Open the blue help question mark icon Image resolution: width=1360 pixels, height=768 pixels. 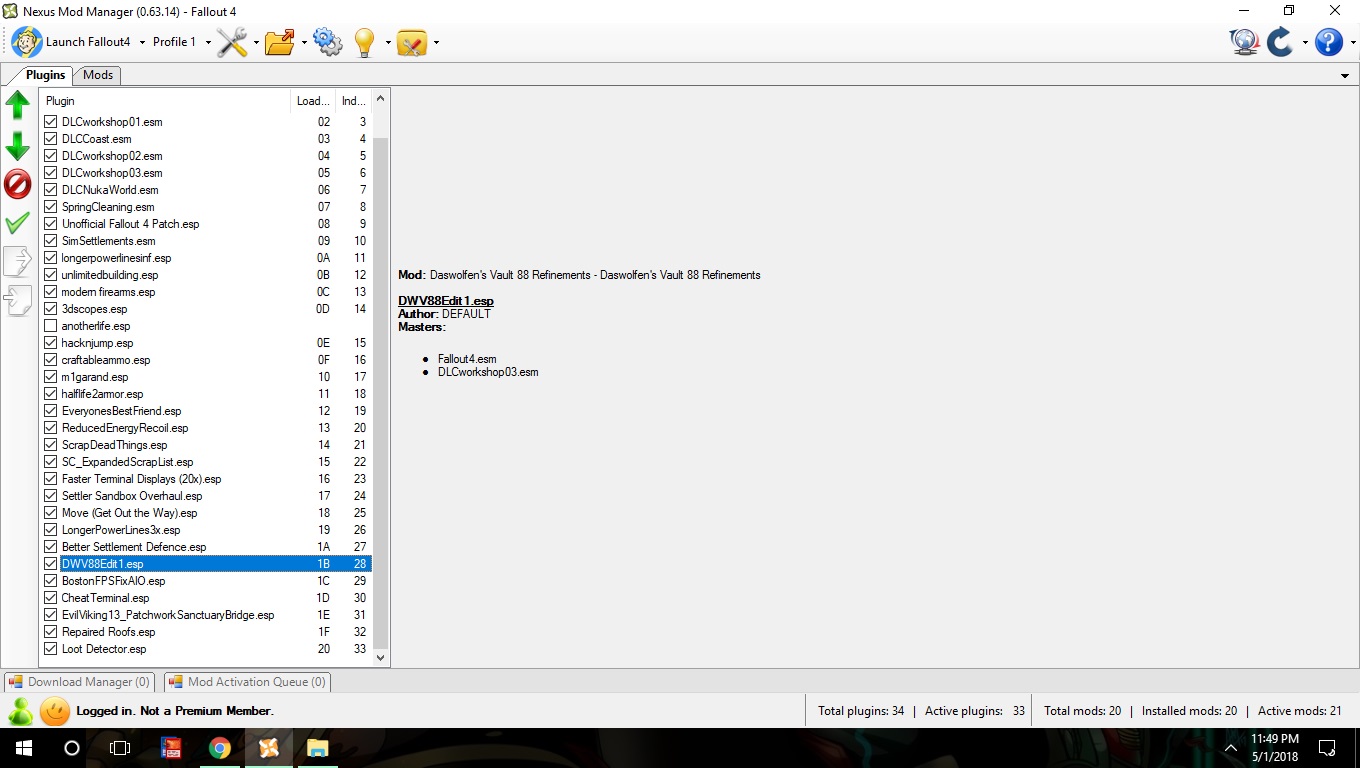coord(1328,42)
